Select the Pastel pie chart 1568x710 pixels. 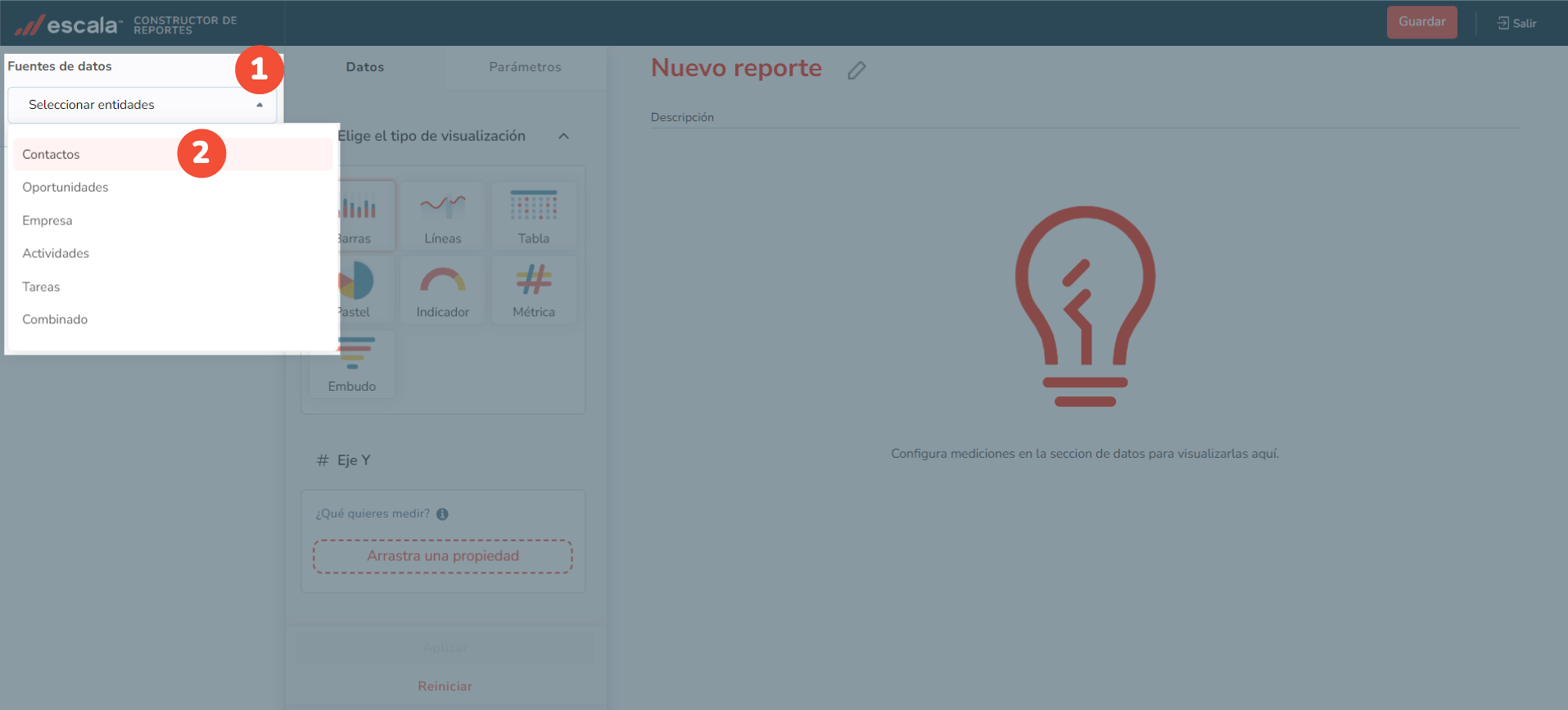coord(366,289)
